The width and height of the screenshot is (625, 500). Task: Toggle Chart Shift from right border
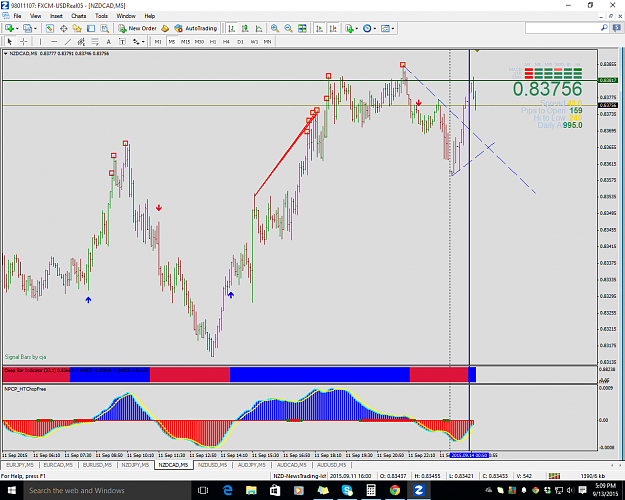pyautogui.click(x=333, y=28)
